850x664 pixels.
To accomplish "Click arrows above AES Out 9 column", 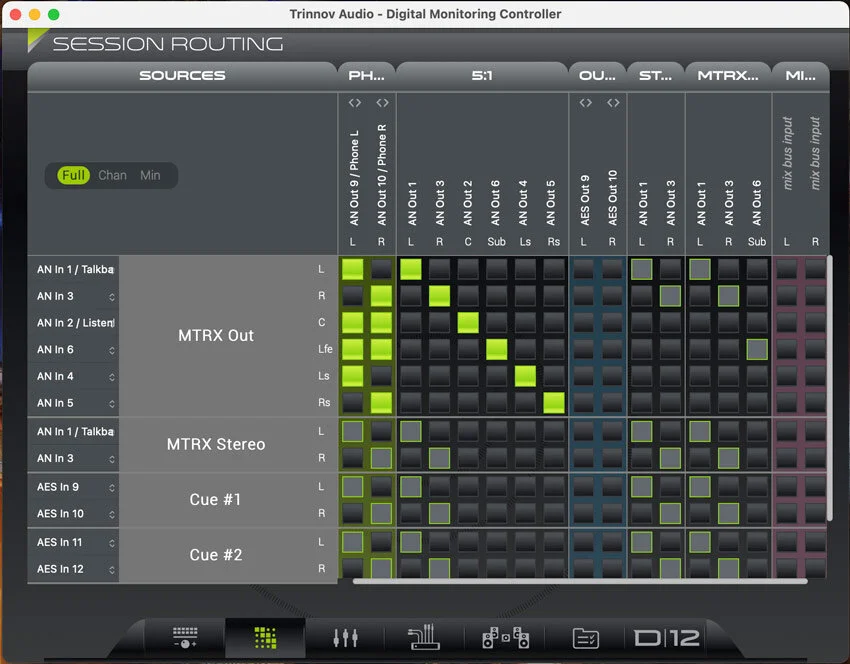I will click(x=585, y=102).
